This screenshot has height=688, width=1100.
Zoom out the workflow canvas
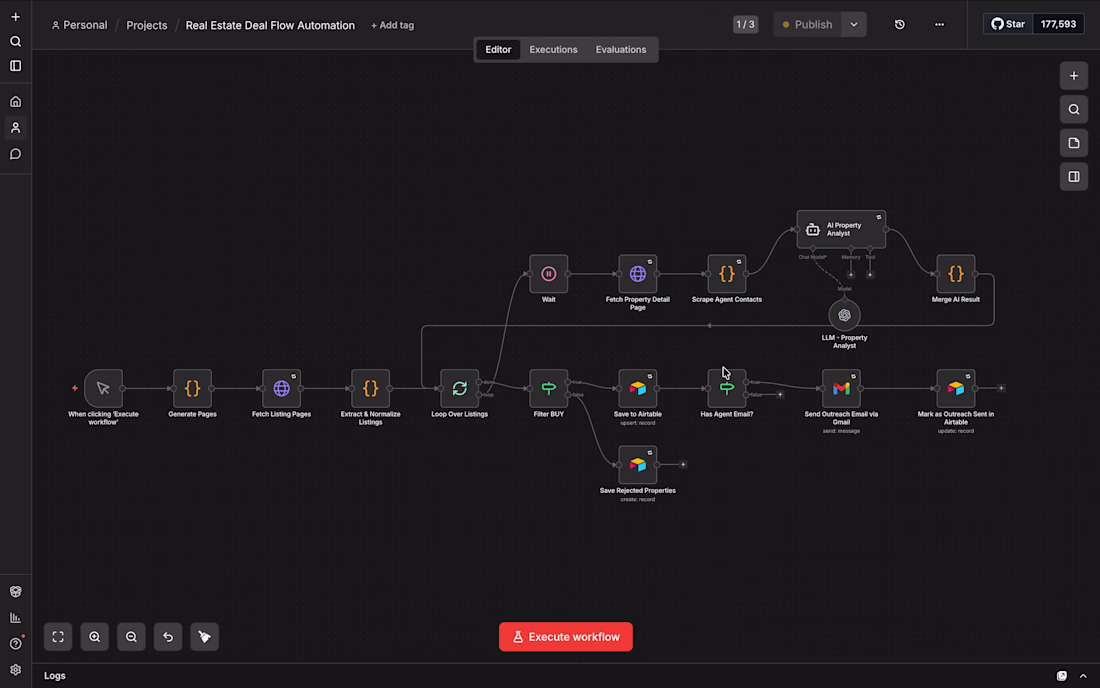click(x=131, y=637)
